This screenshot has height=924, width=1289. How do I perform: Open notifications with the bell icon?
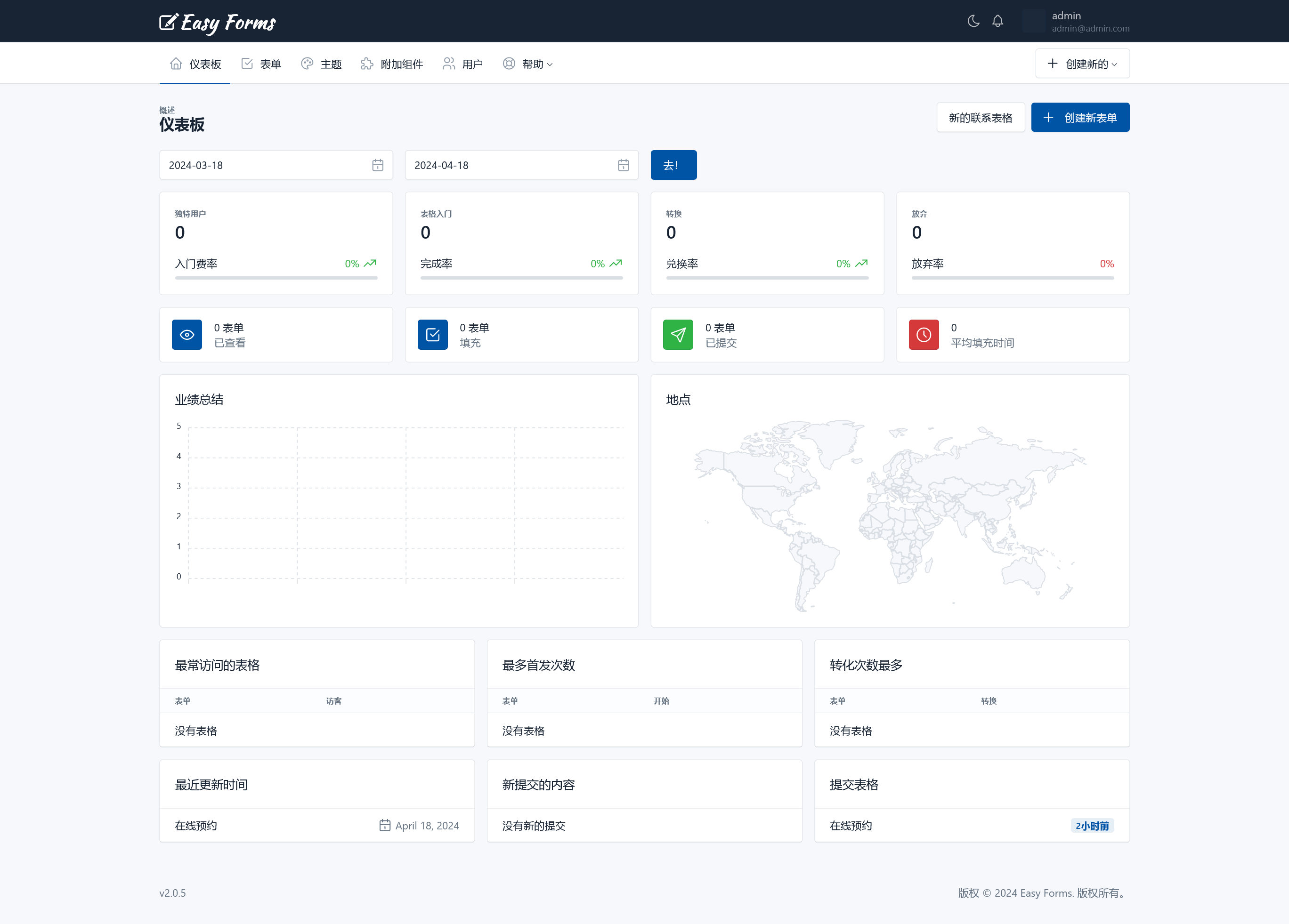(x=997, y=21)
